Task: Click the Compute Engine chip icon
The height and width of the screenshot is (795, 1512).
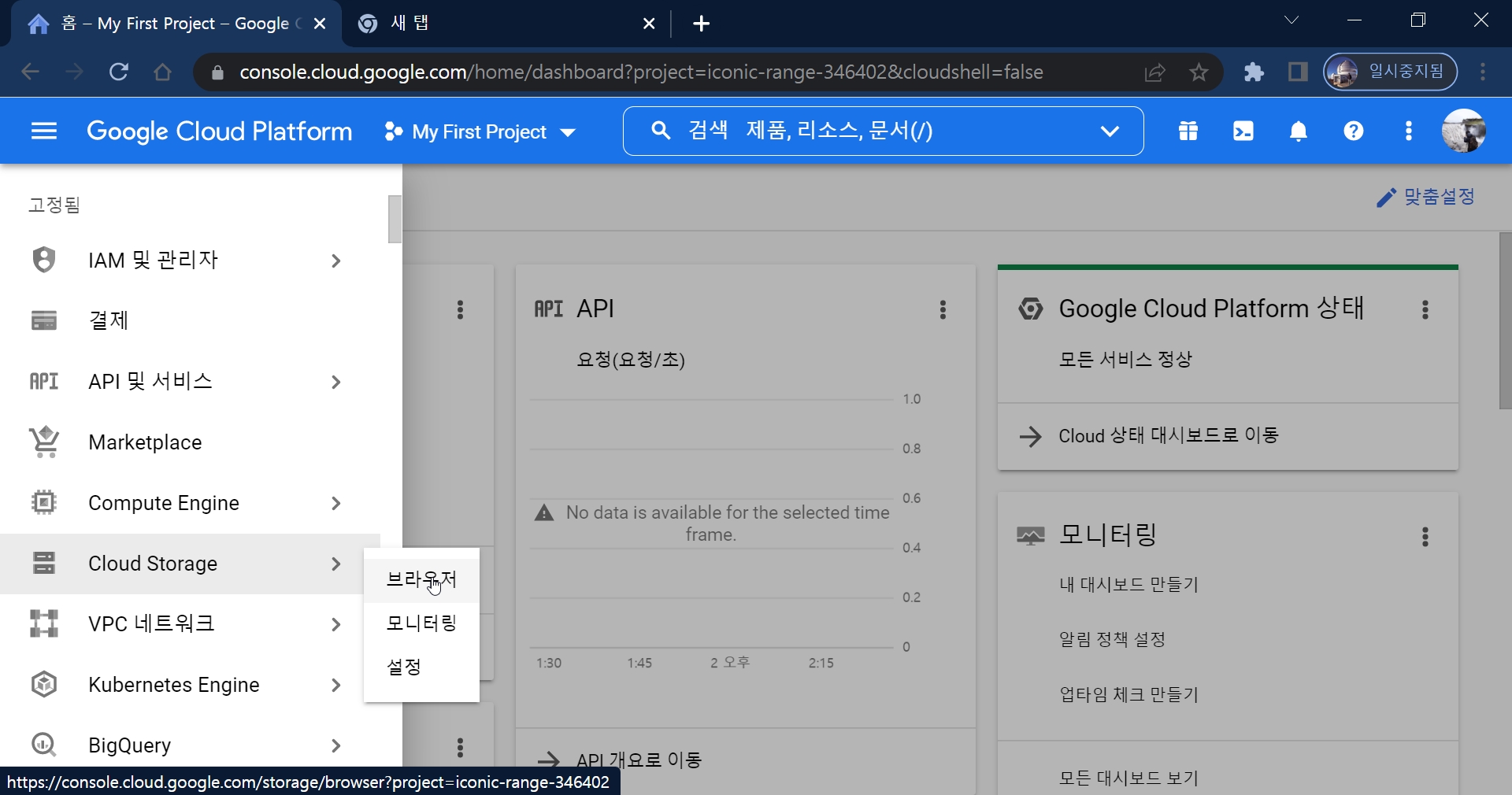Action: point(43,502)
